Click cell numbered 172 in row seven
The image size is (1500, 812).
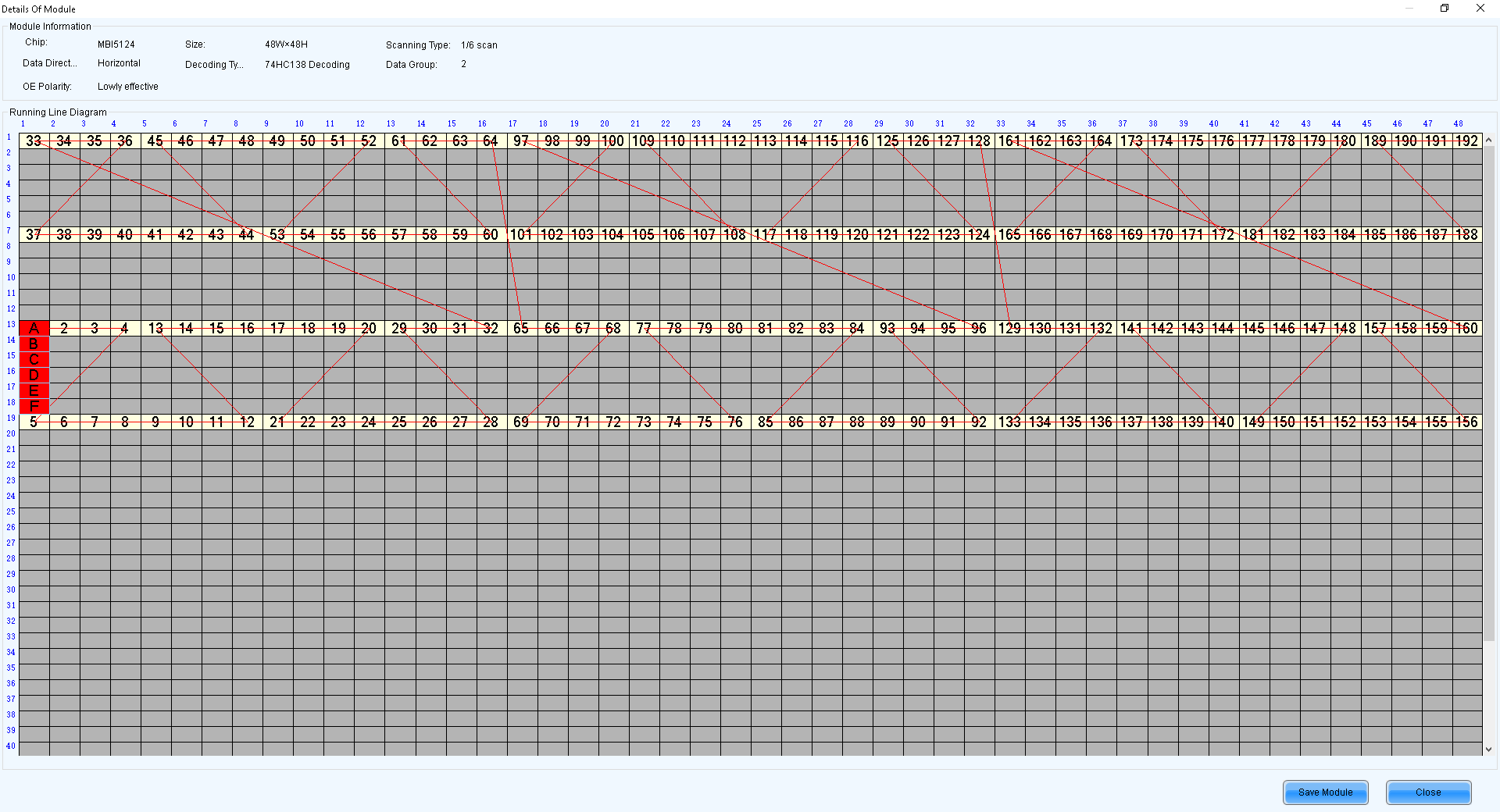(x=1223, y=234)
